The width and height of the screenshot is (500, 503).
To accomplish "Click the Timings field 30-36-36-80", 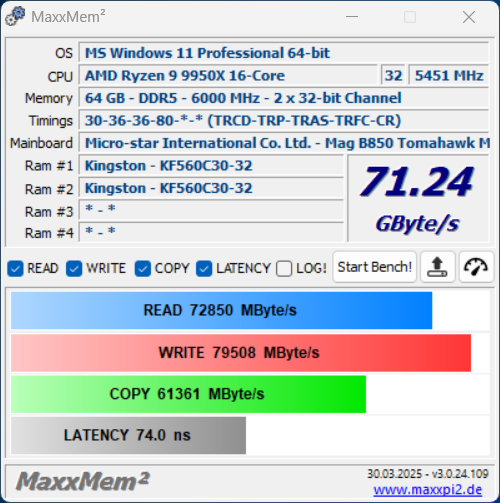I will click(284, 121).
